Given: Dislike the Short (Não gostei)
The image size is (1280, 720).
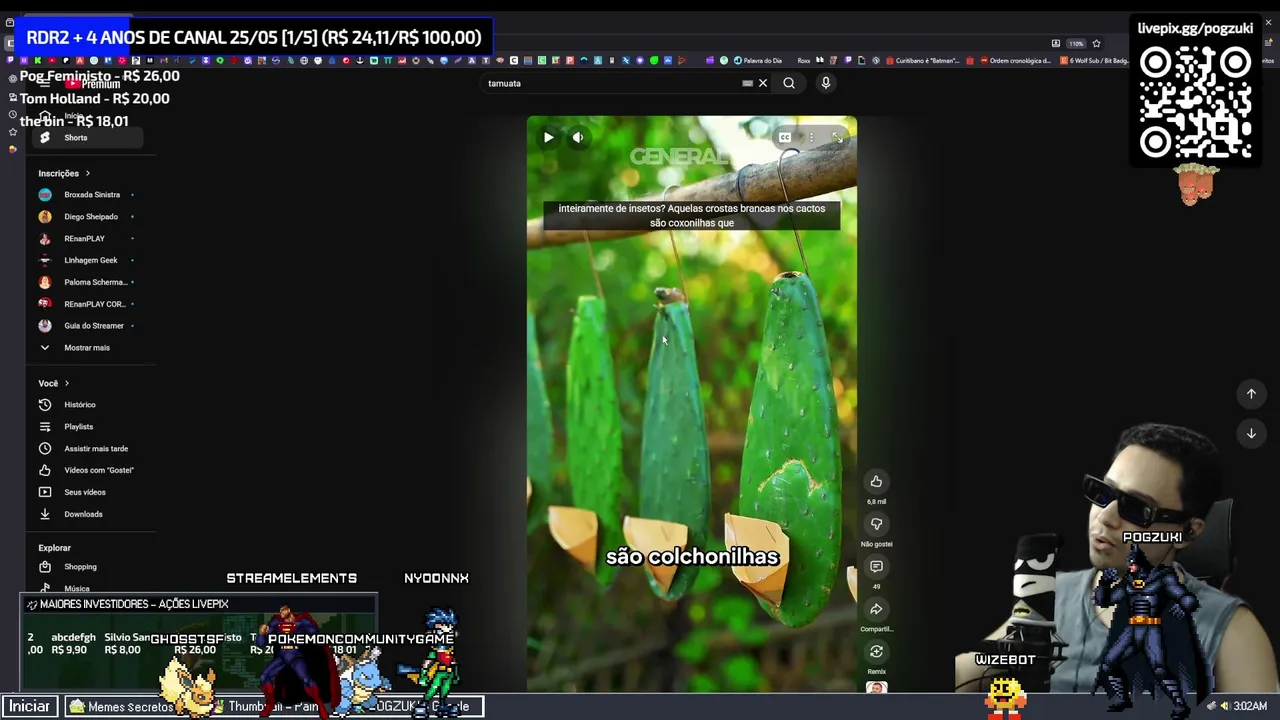Looking at the screenshot, I should 876,524.
